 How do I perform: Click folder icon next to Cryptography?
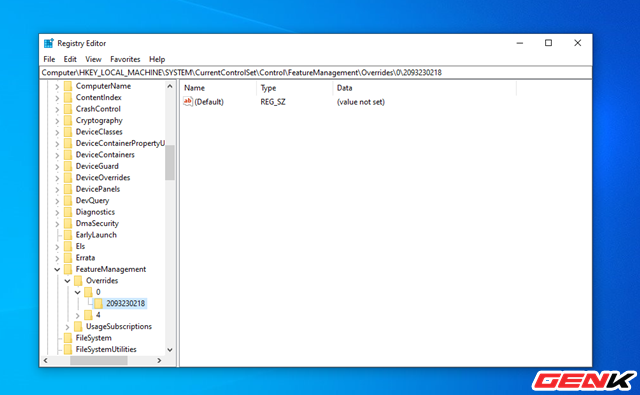pos(68,120)
